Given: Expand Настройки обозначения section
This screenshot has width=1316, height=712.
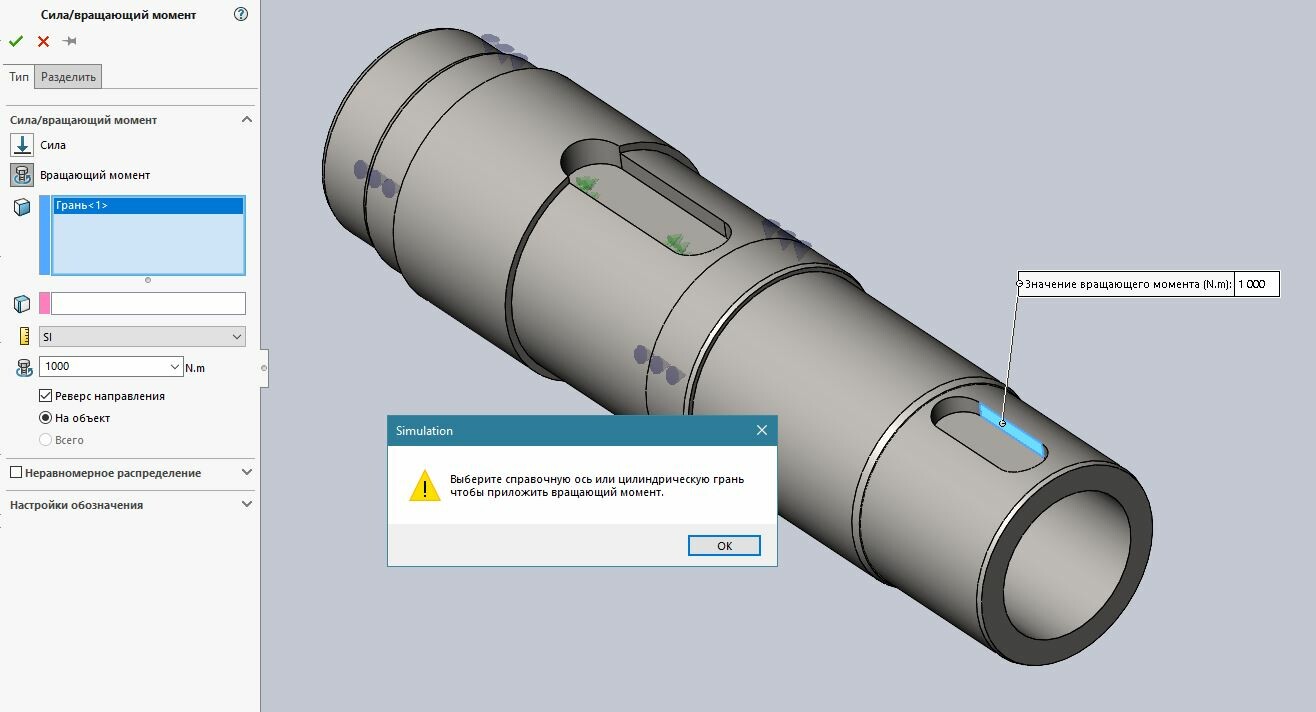Looking at the screenshot, I should coord(247,505).
